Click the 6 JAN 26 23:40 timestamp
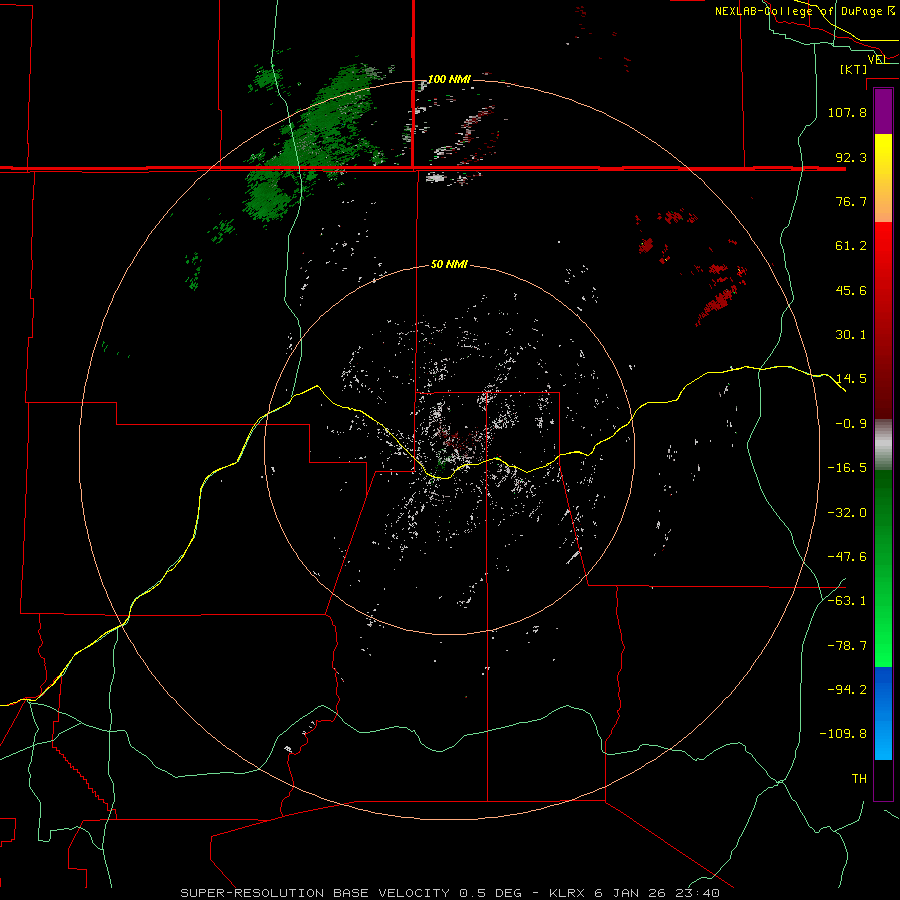 (x=657, y=893)
